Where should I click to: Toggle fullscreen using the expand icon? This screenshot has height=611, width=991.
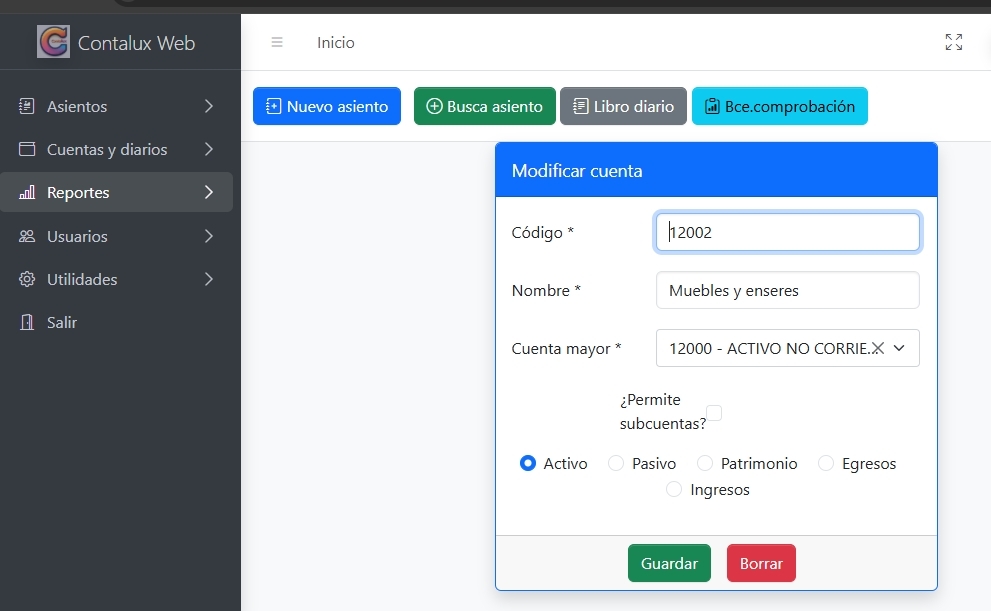(x=953, y=42)
